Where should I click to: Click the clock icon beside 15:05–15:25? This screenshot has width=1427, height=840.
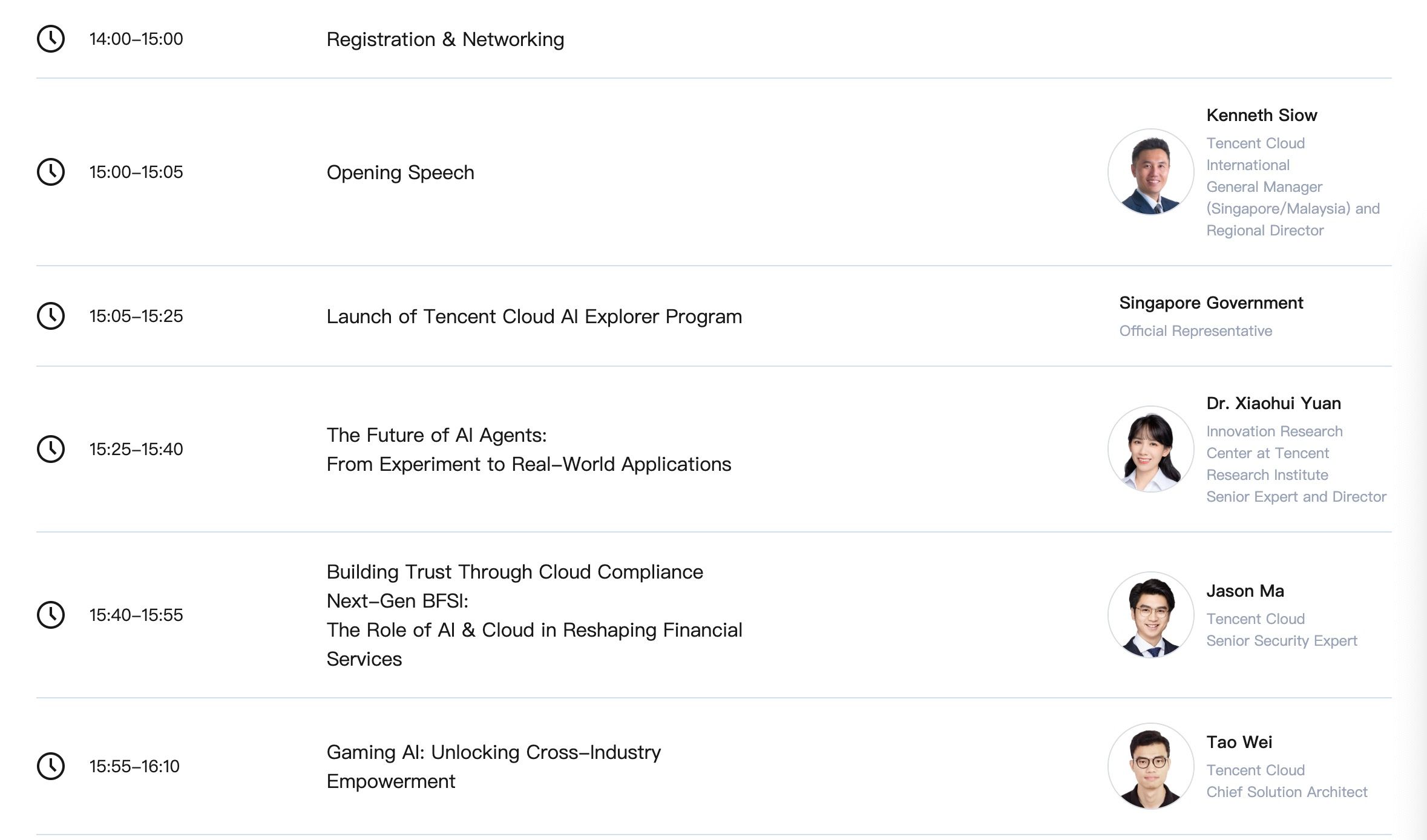point(51,316)
